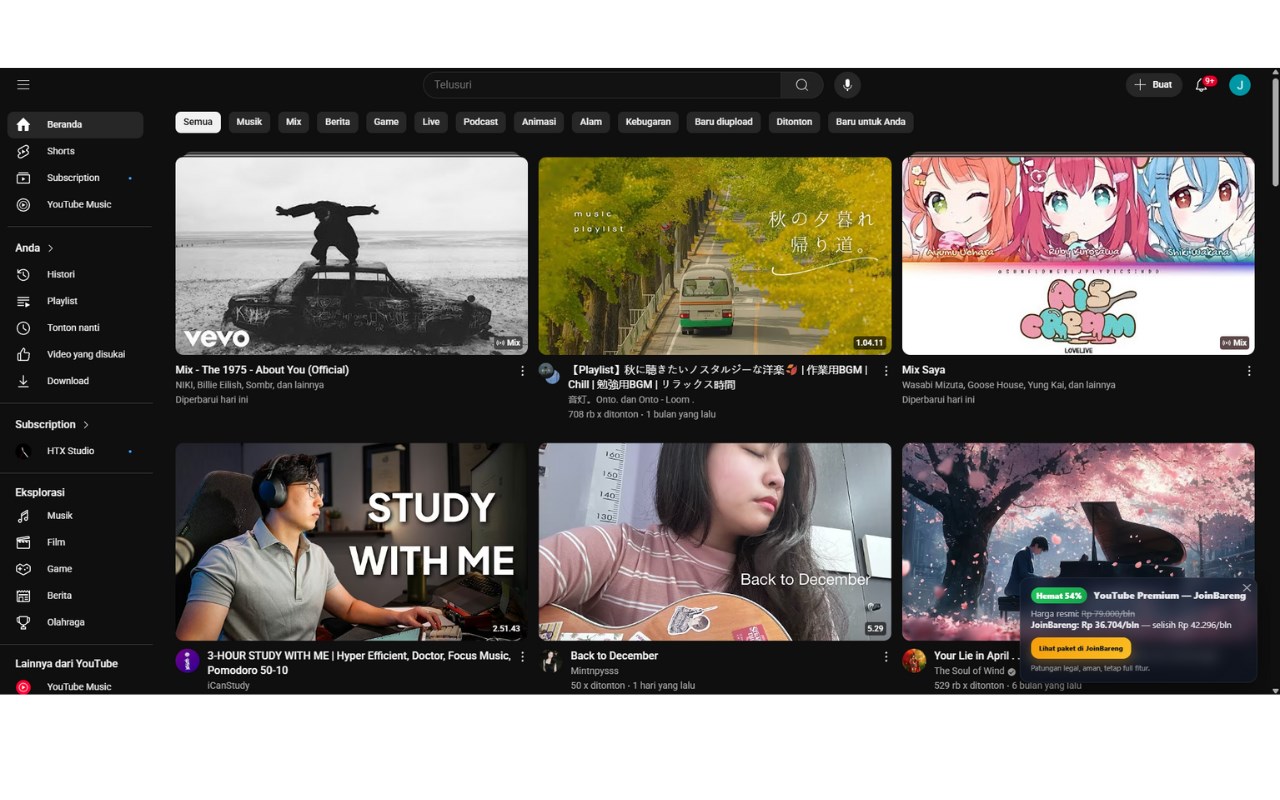Explore the Game category in sidebar

click(75, 569)
